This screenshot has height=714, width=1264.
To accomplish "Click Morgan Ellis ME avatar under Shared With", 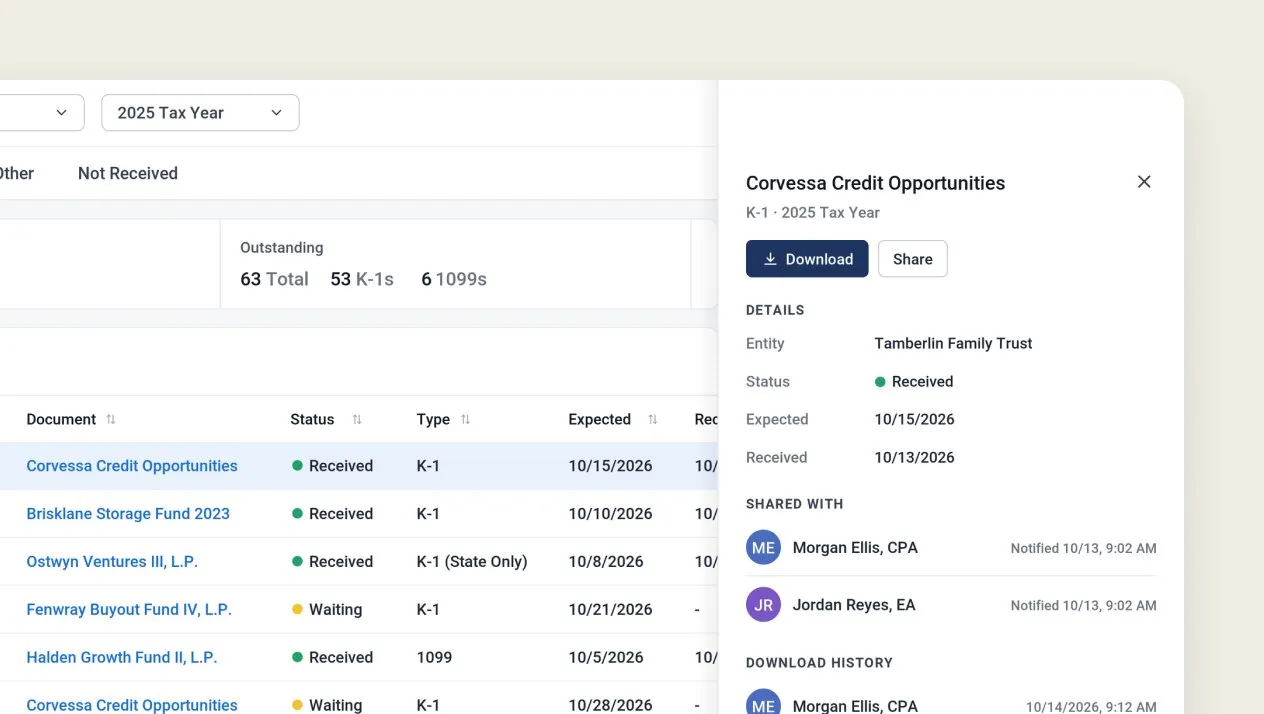I will click(763, 548).
